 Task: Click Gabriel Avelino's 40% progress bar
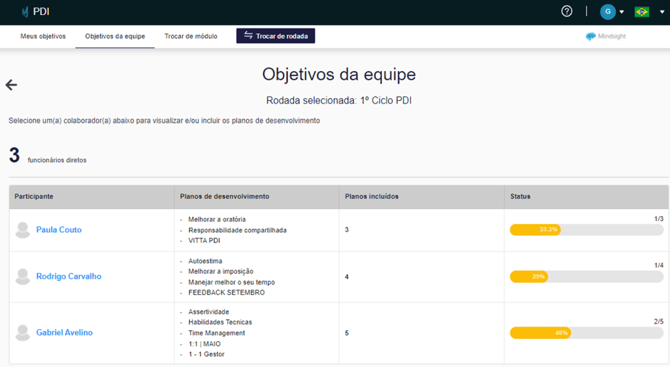coord(586,333)
